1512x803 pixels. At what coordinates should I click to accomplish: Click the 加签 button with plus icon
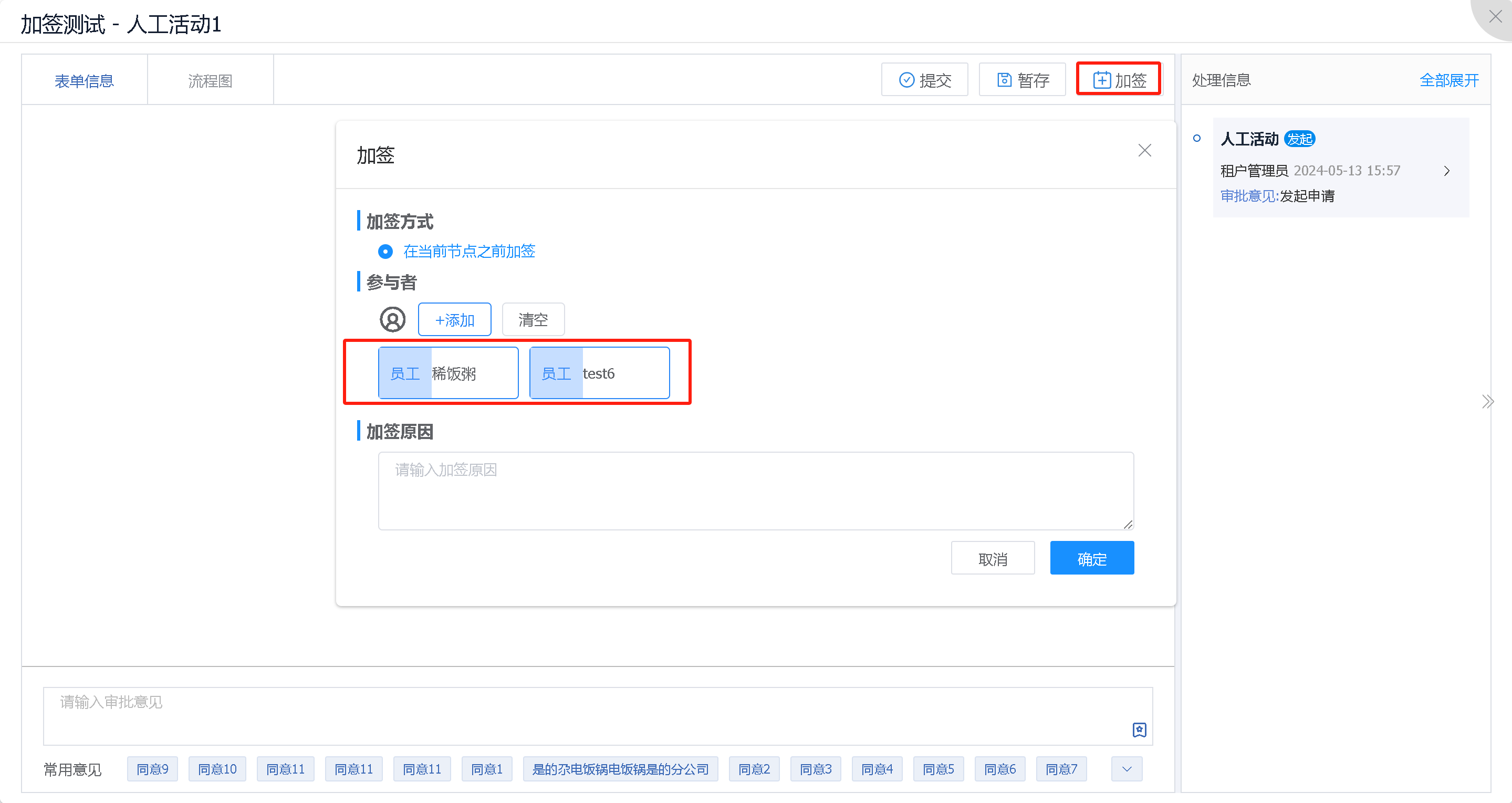[1119, 79]
